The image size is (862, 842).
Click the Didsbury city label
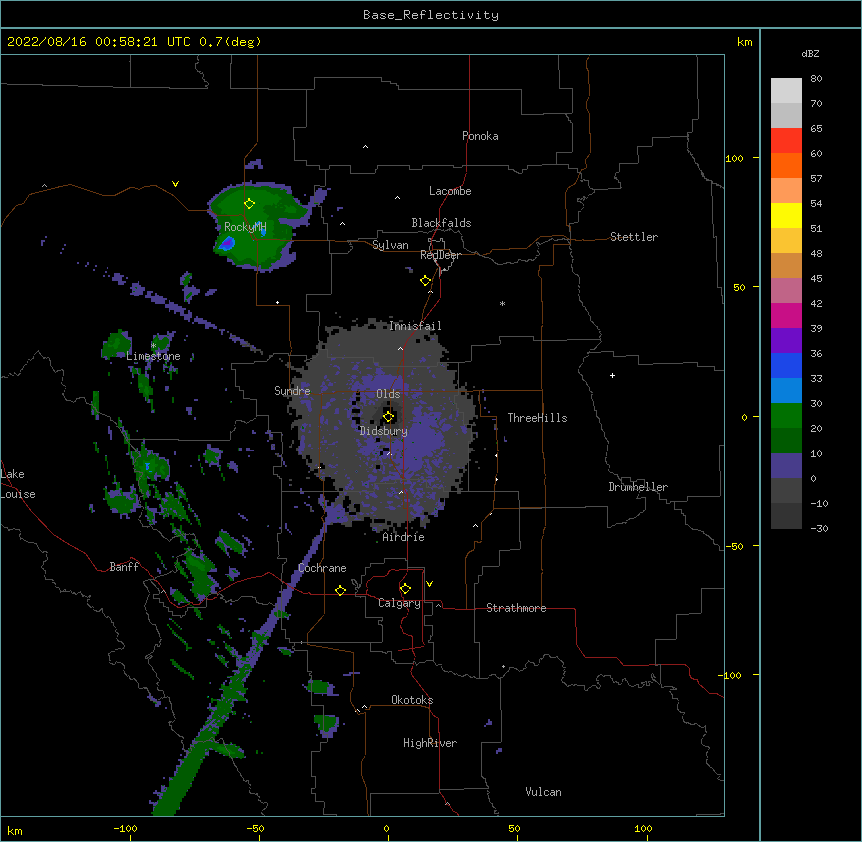(x=384, y=431)
